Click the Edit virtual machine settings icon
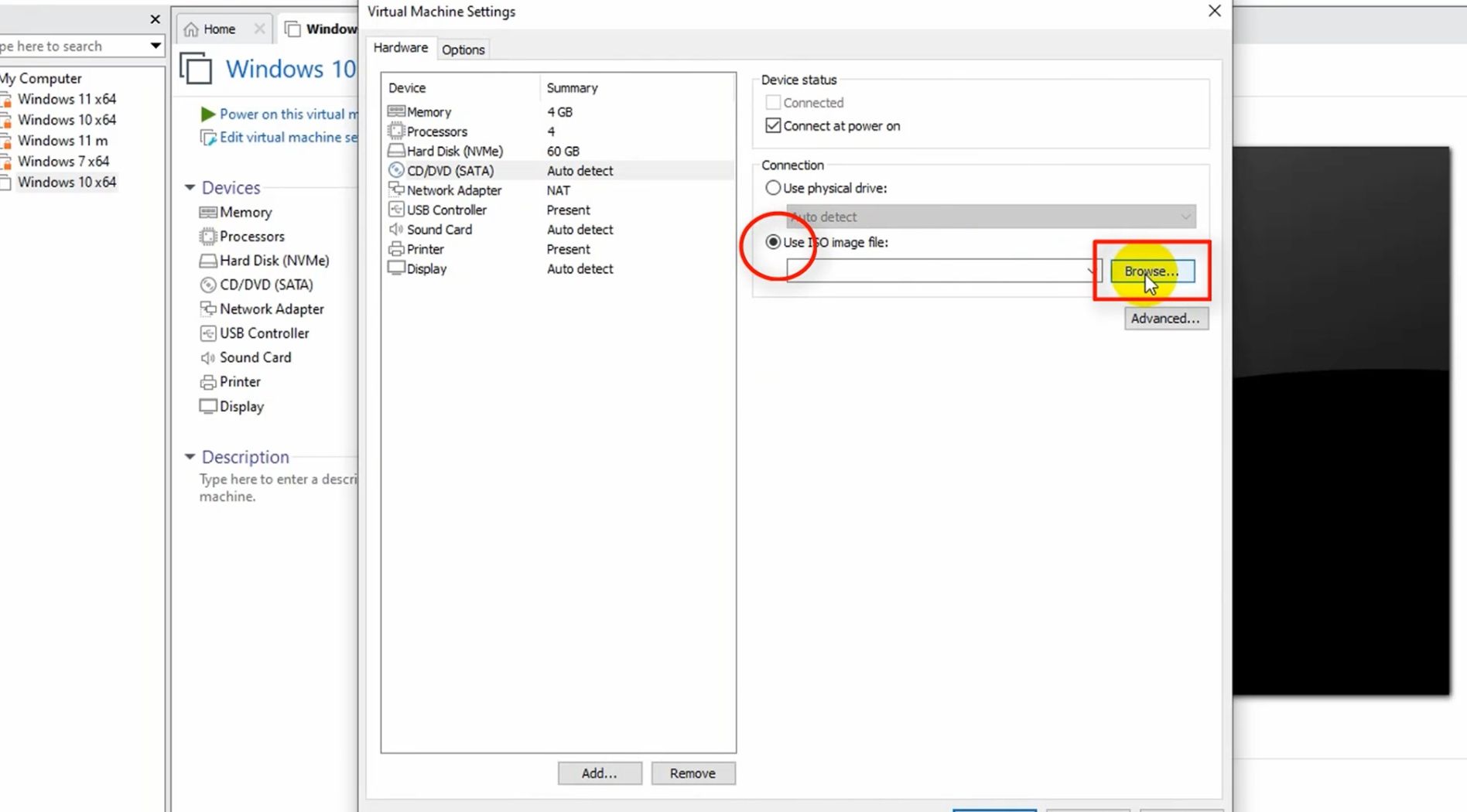 (x=207, y=138)
